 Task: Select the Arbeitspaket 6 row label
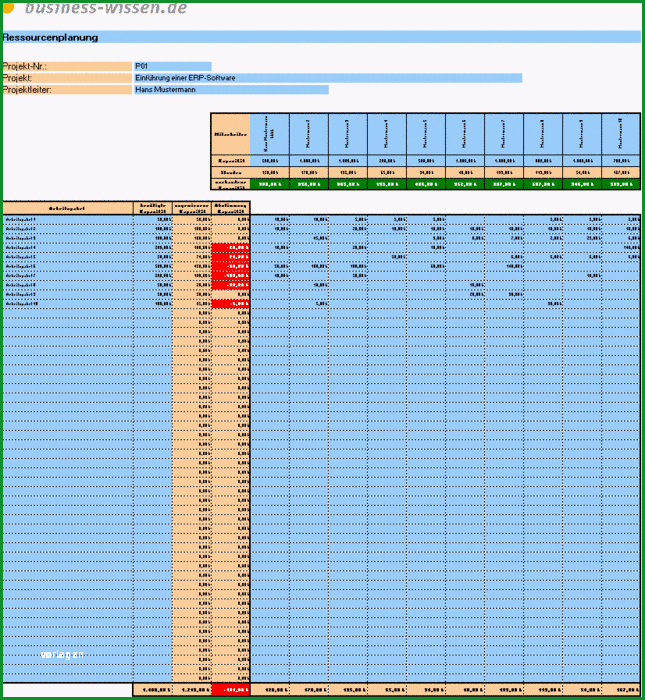[68, 266]
